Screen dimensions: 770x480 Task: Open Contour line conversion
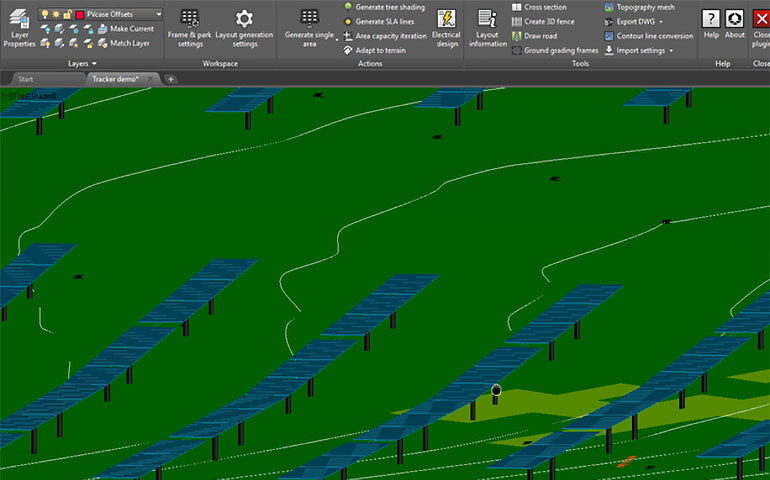(649, 36)
